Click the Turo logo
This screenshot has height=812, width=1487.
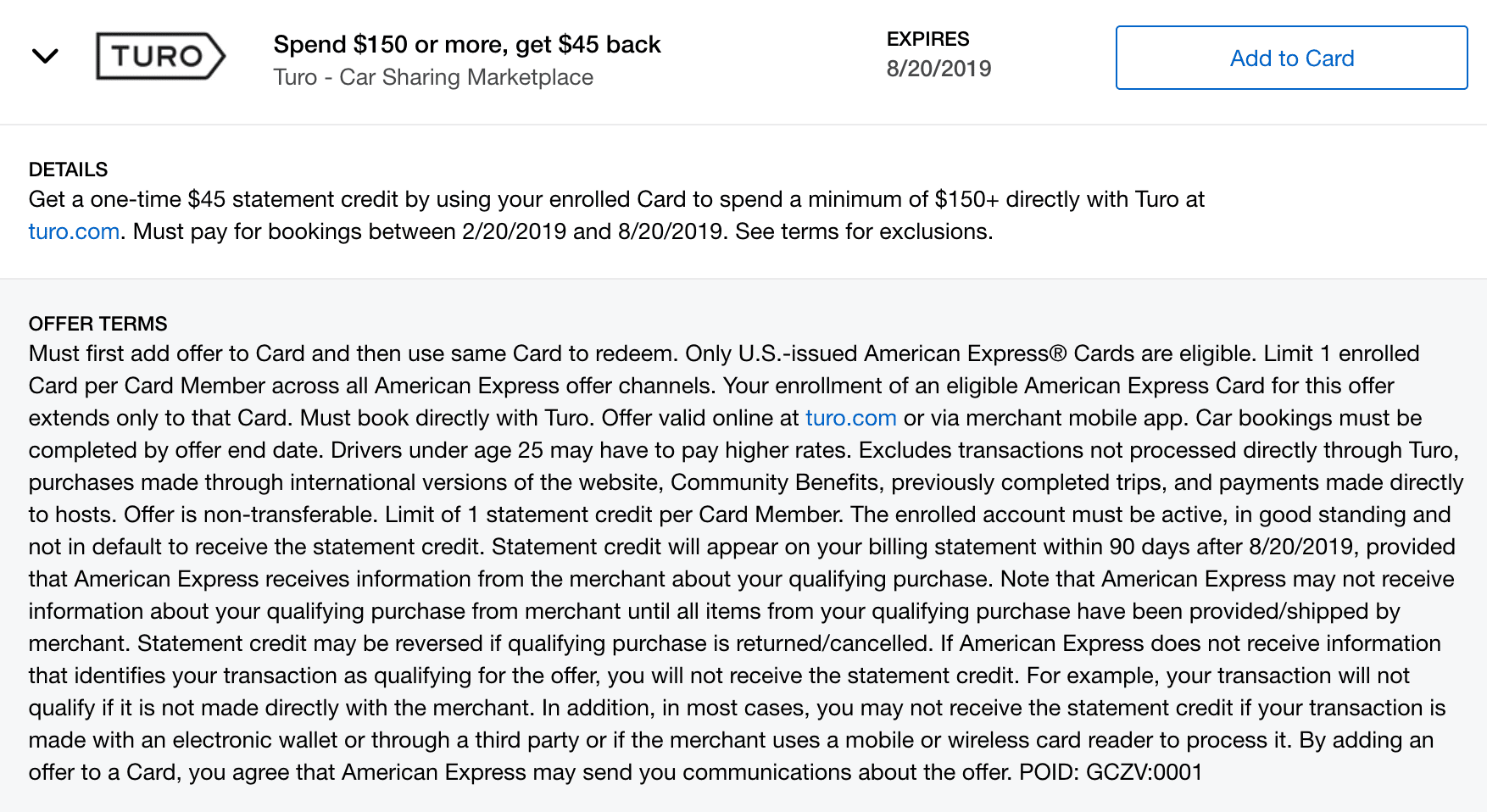(161, 56)
